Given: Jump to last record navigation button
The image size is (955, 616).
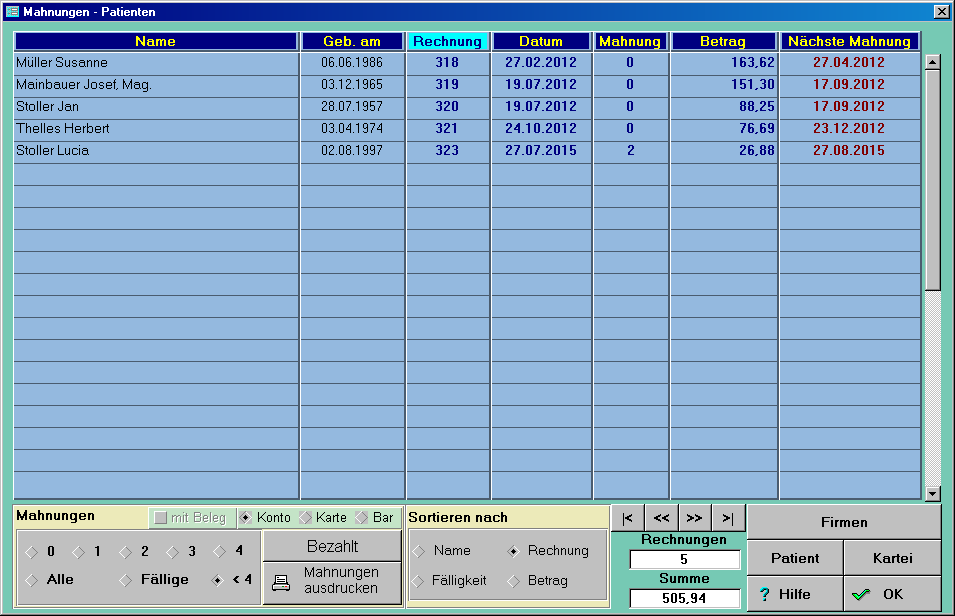Looking at the screenshot, I should pyautogui.click(x=728, y=518).
